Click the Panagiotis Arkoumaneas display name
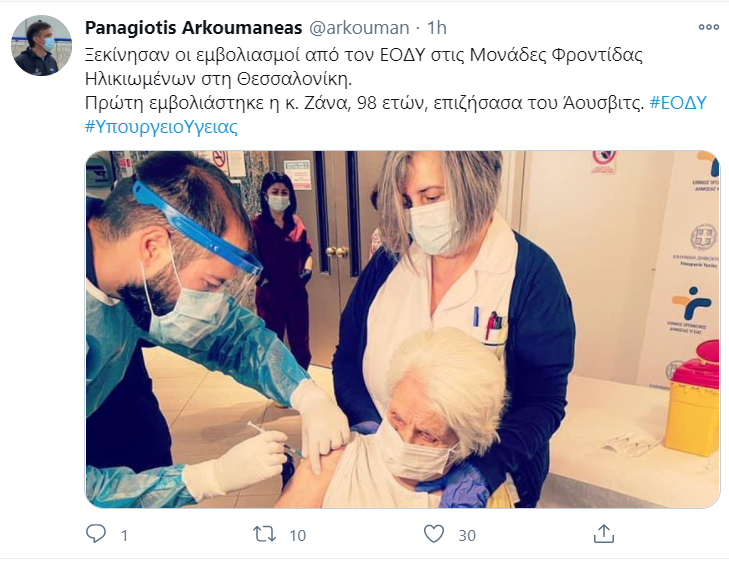729x561 pixels. click(193, 28)
